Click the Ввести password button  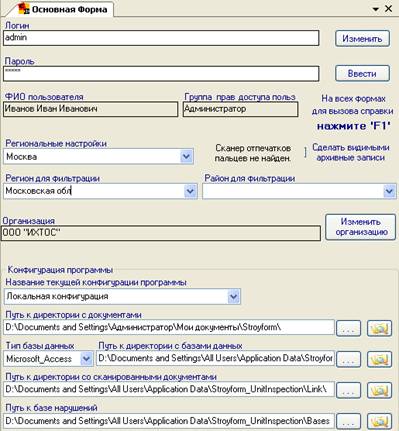(362, 73)
